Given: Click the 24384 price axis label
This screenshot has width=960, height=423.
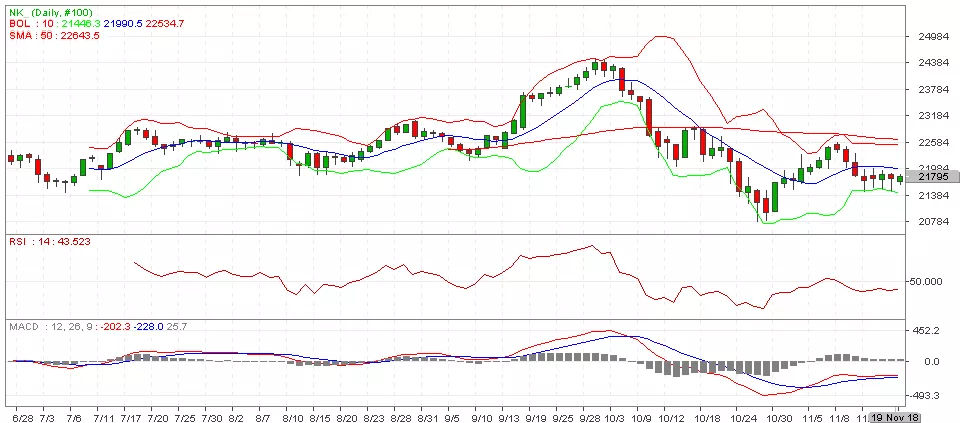Looking at the screenshot, I should click(x=934, y=63).
